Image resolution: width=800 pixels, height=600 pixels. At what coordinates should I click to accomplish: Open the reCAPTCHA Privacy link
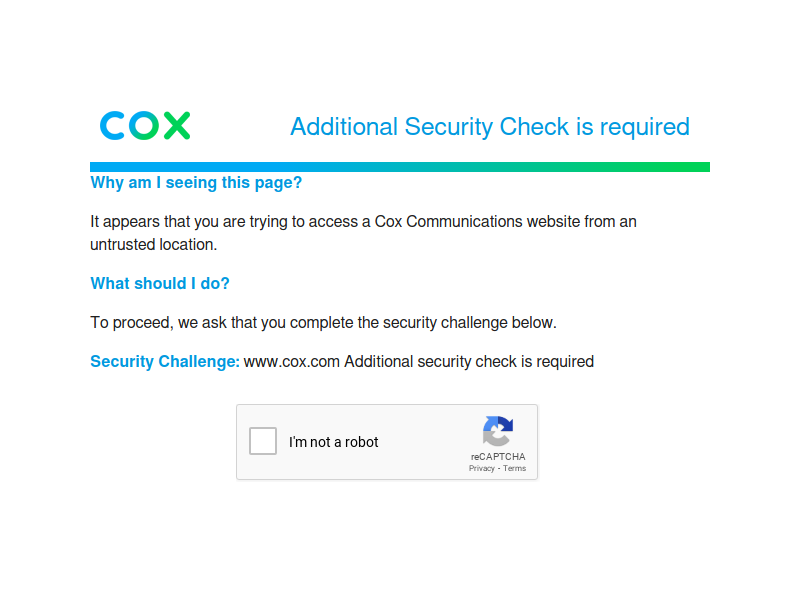482,468
